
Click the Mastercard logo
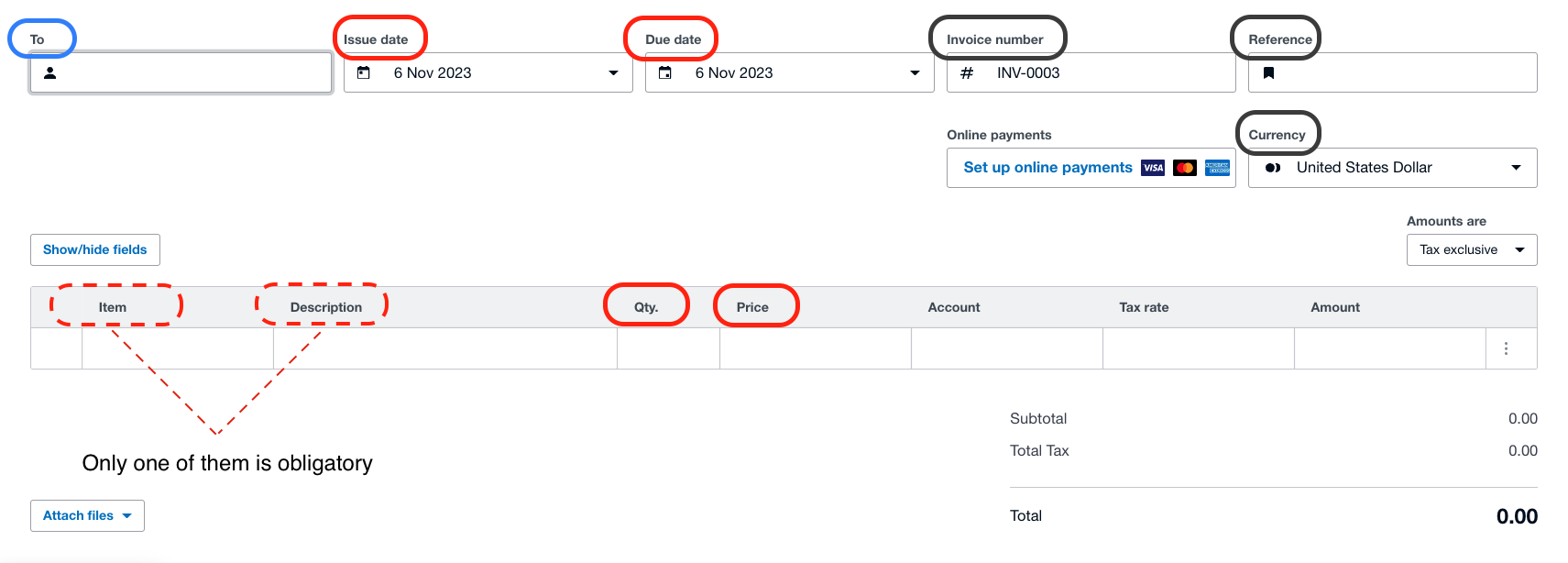click(1185, 168)
